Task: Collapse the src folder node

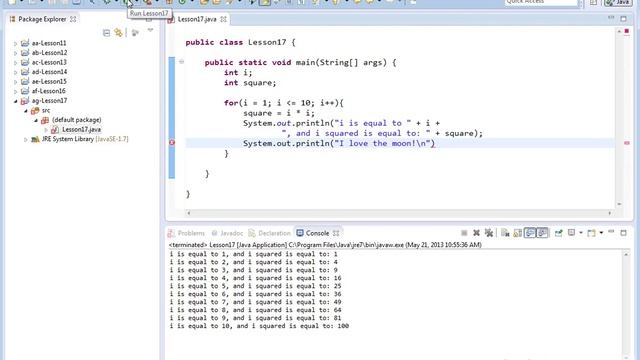Action: click(x=26, y=111)
